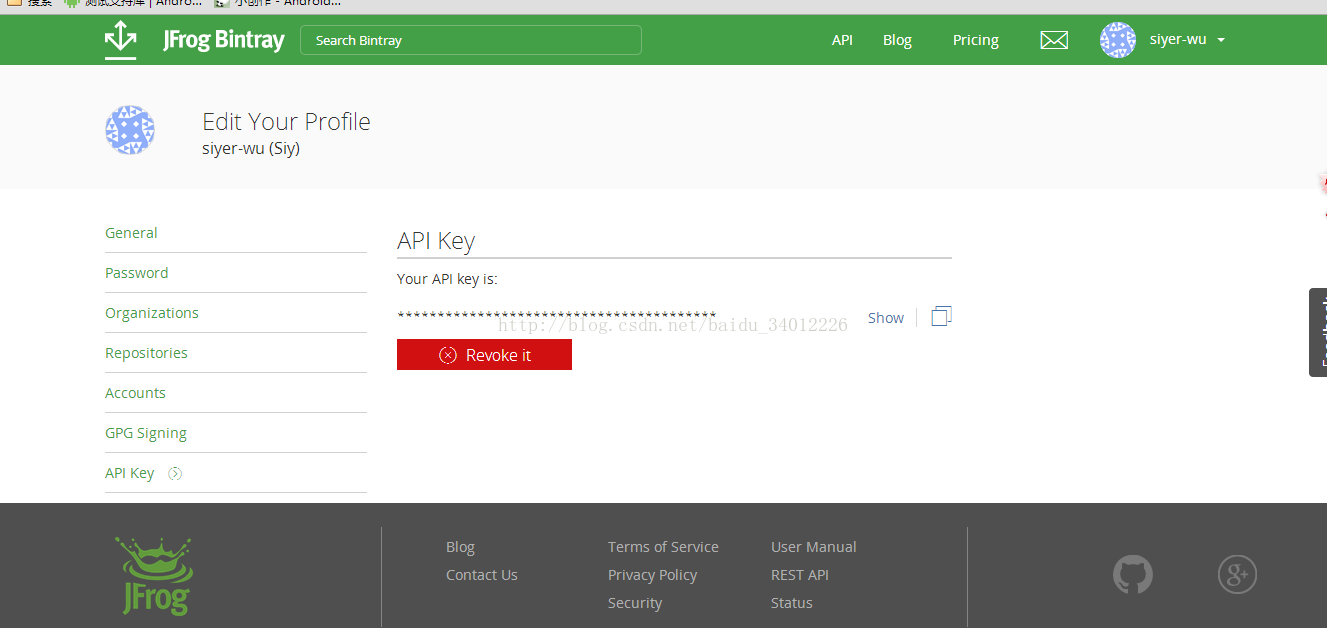
Task: Open Pricing in the top navigation
Action: pos(975,40)
